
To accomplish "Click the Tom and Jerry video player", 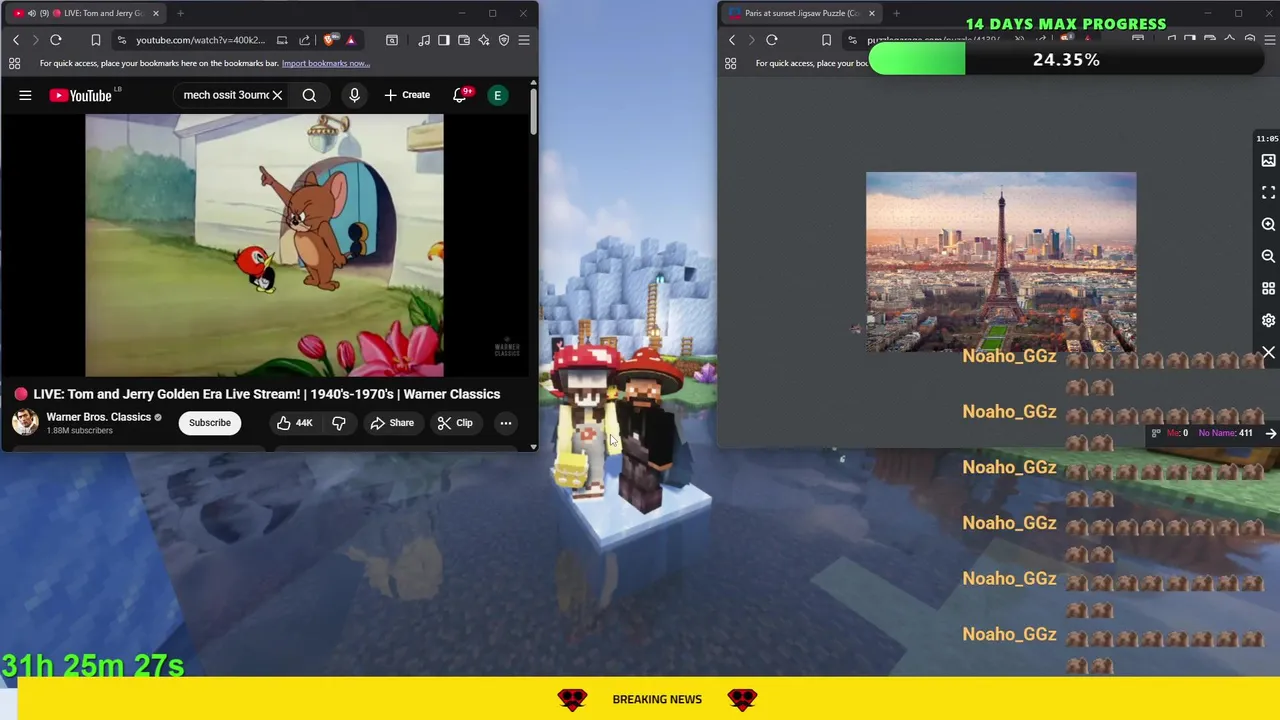I will coord(264,245).
